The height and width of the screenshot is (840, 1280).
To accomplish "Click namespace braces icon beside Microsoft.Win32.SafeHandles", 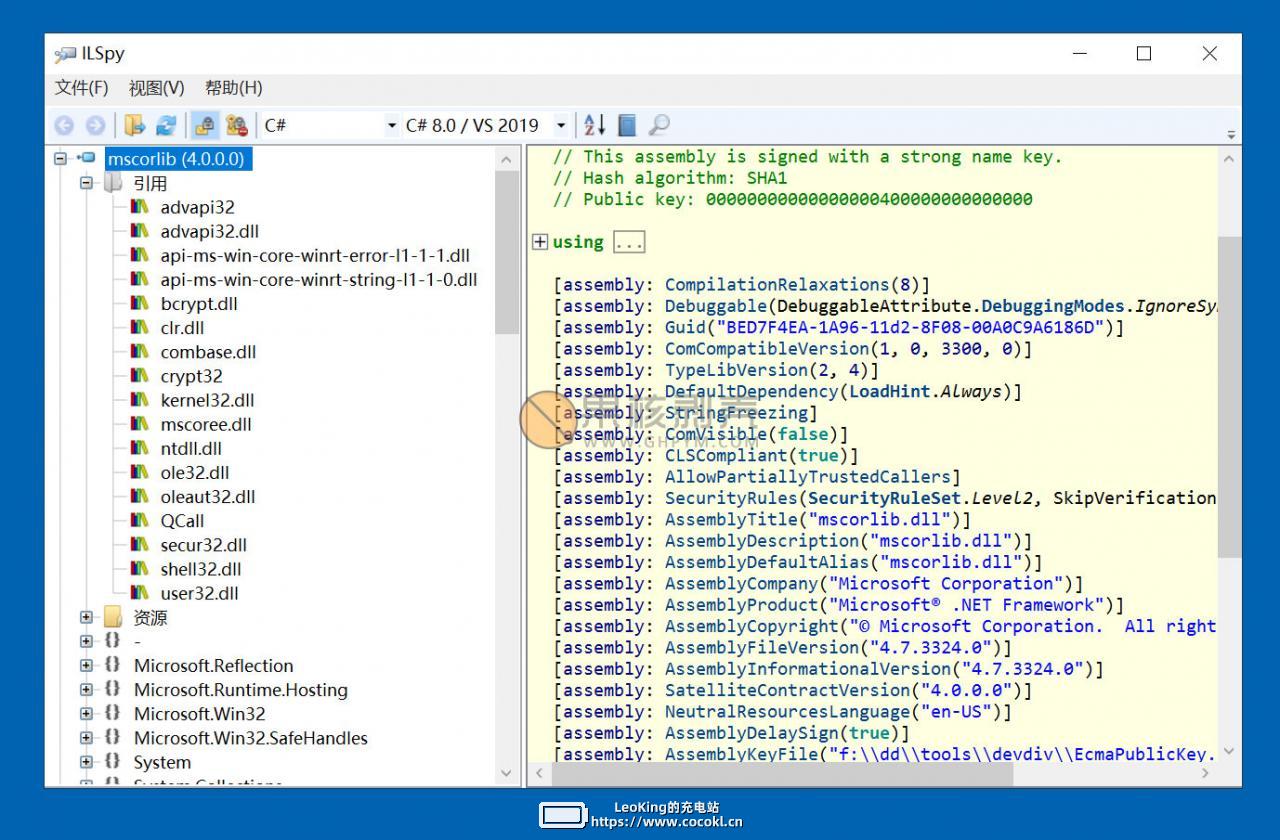I will pyautogui.click(x=113, y=737).
